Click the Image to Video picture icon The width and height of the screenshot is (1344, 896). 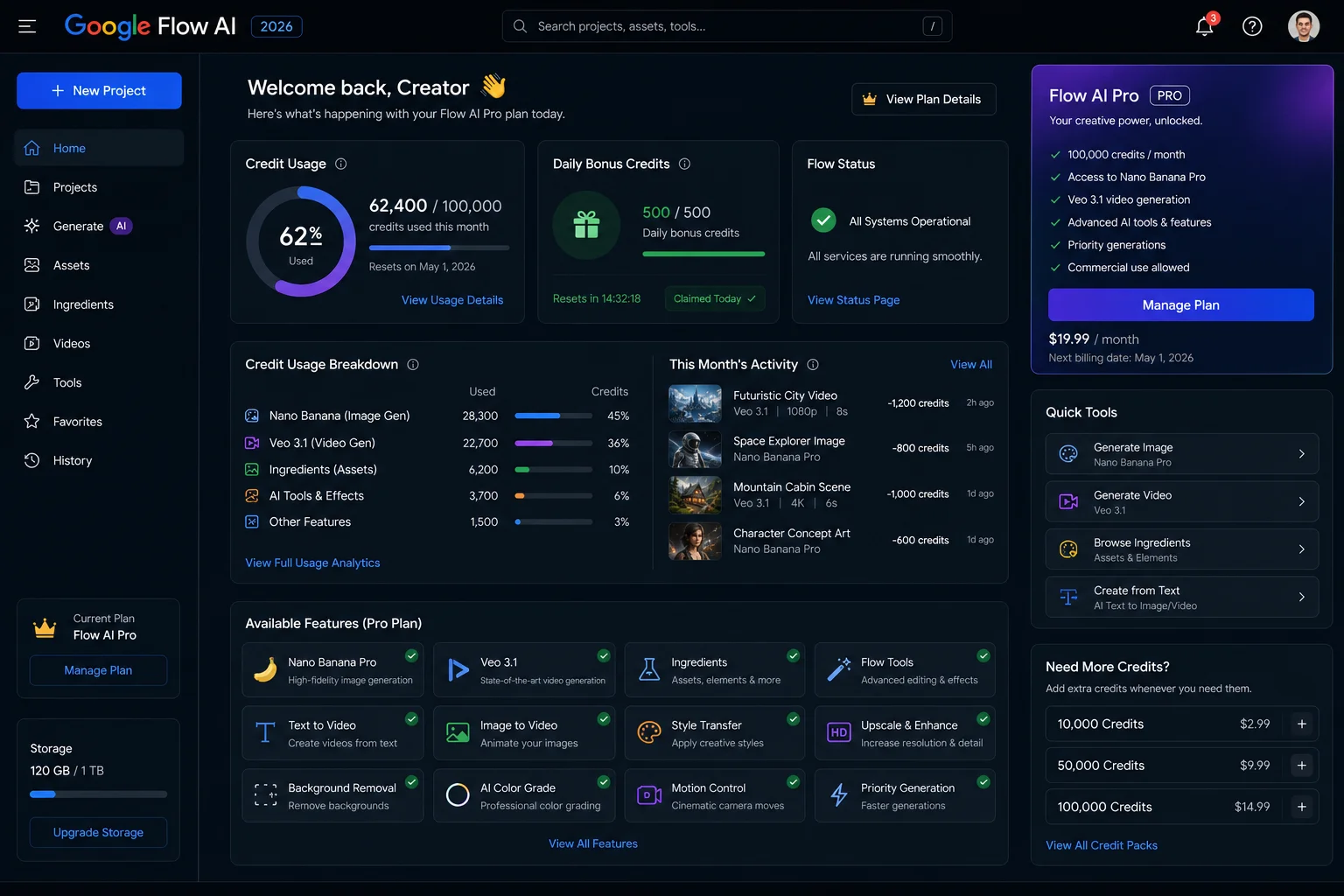tap(458, 733)
